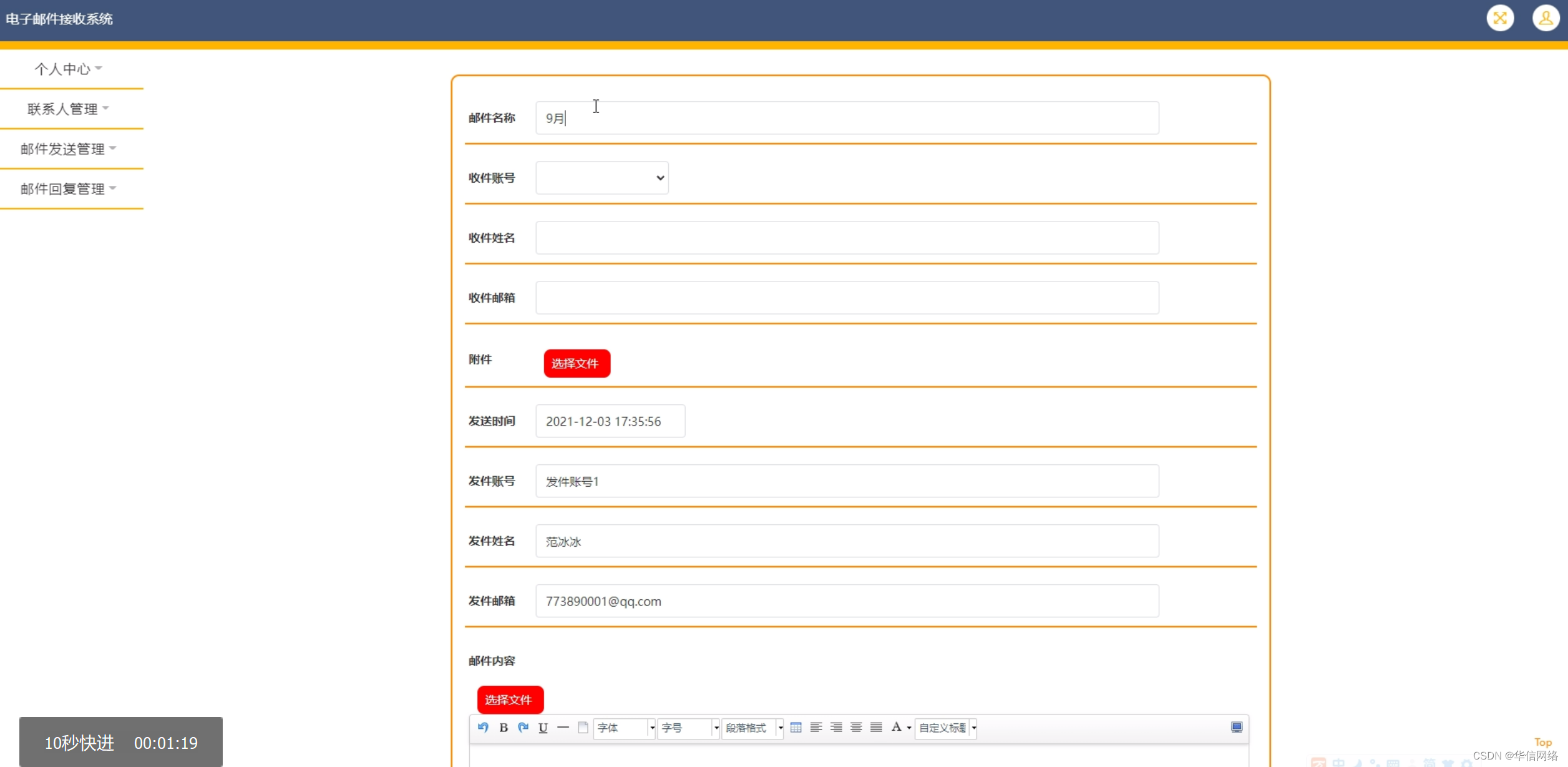Viewport: 1568px width, 767px height.
Task: Click the undo icon in editor toolbar
Action: [x=483, y=727]
